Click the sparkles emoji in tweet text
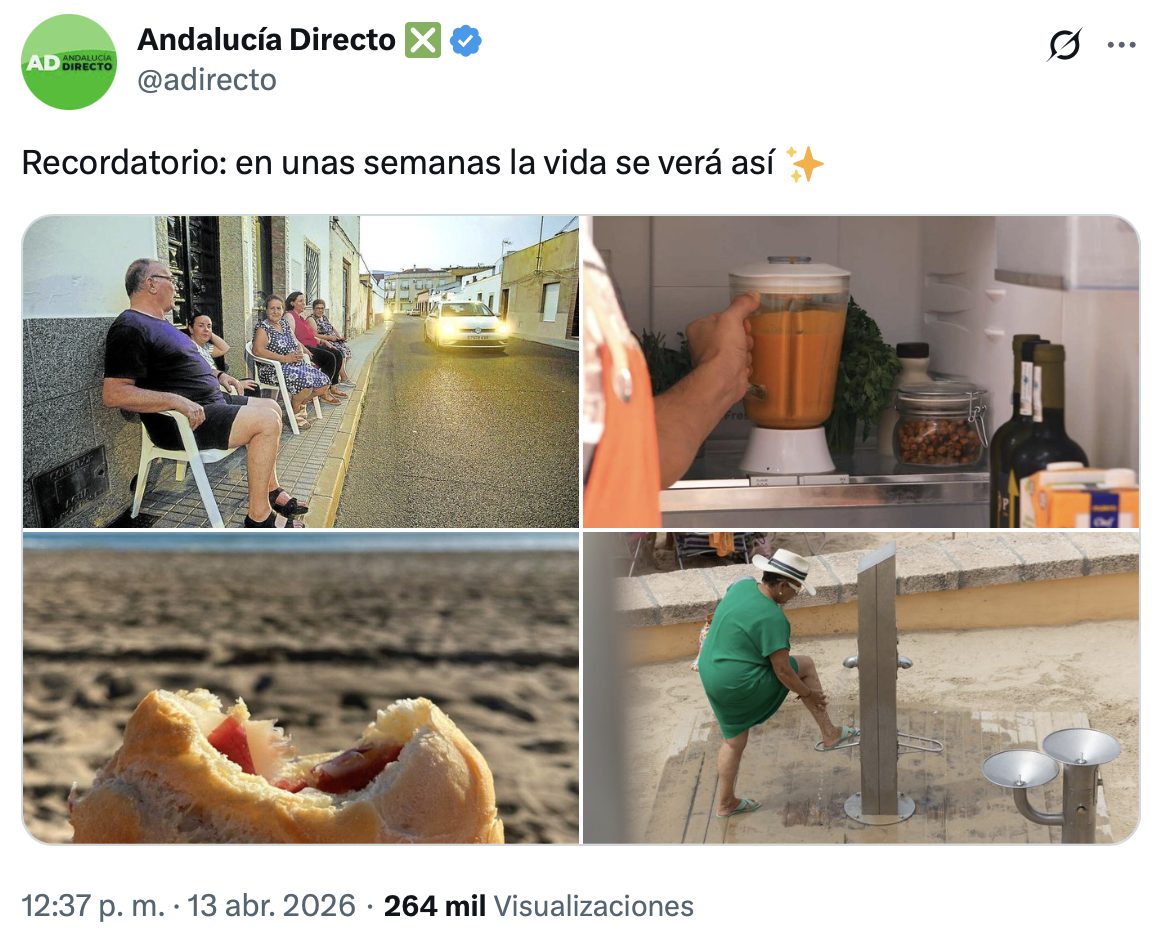 pyautogui.click(x=804, y=163)
